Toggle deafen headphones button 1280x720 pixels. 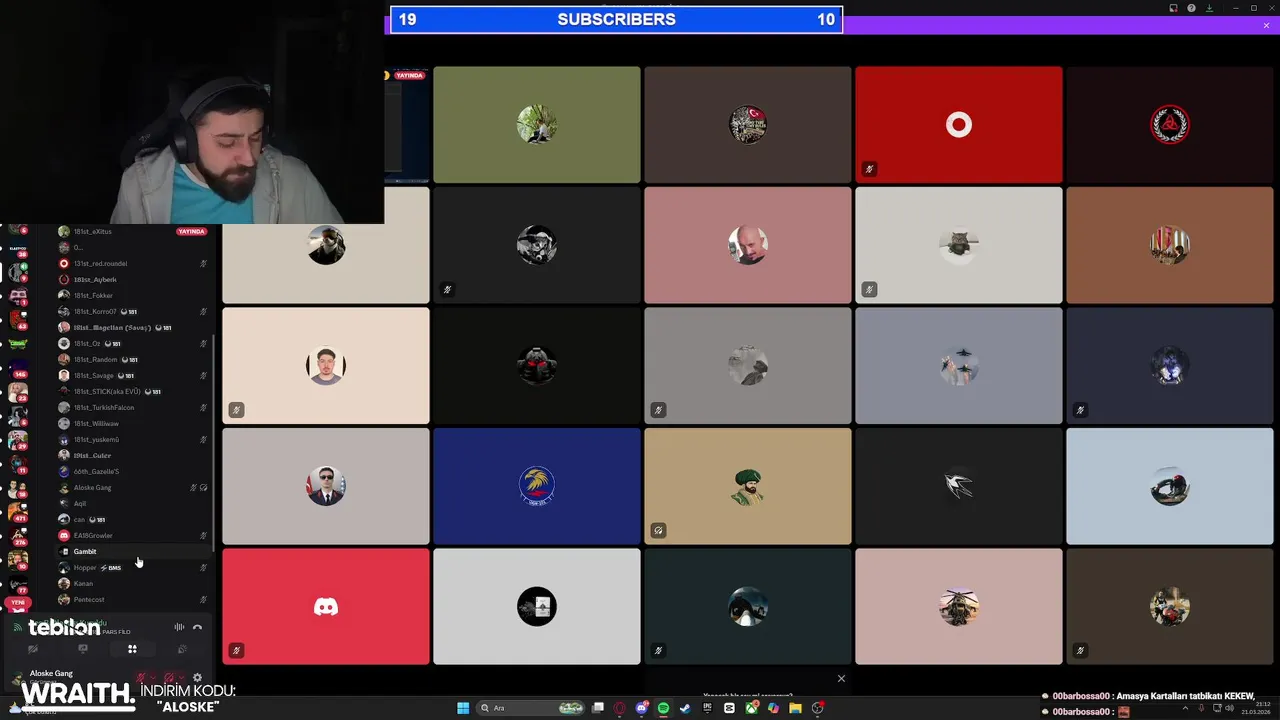pos(171,678)
